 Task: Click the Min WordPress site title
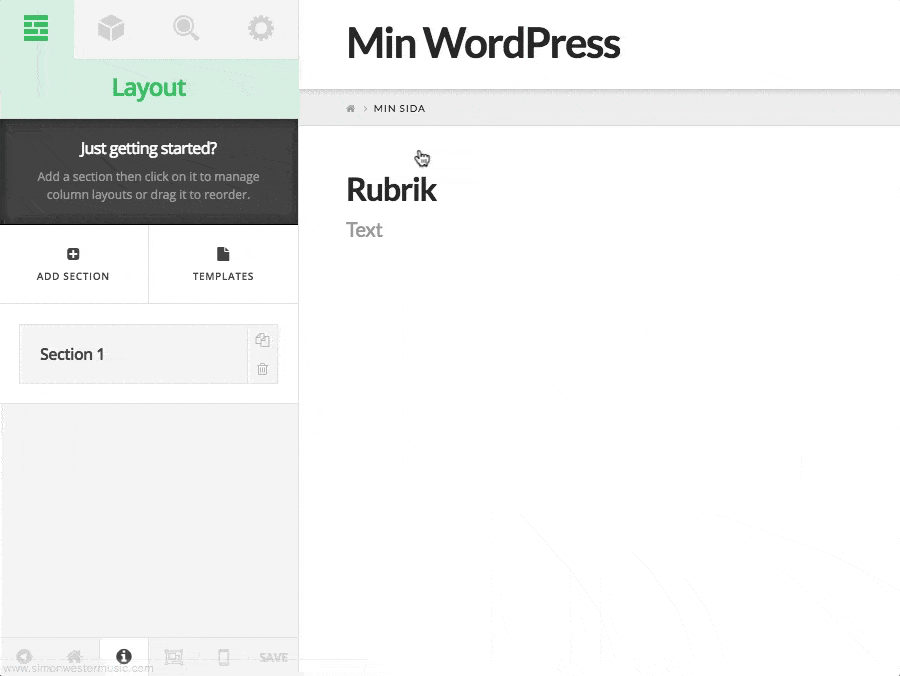(483, 43)
